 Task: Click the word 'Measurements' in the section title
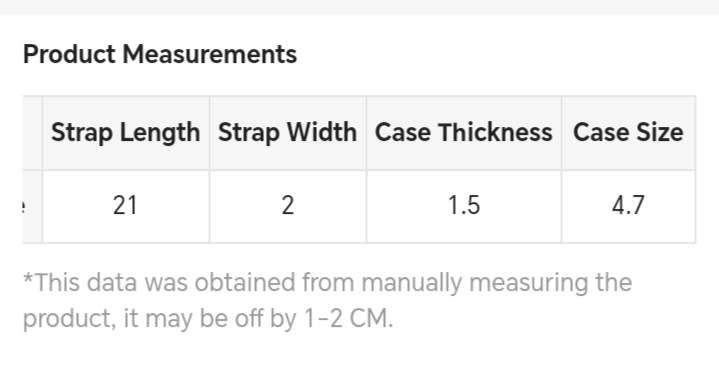(x=210, y=54)
